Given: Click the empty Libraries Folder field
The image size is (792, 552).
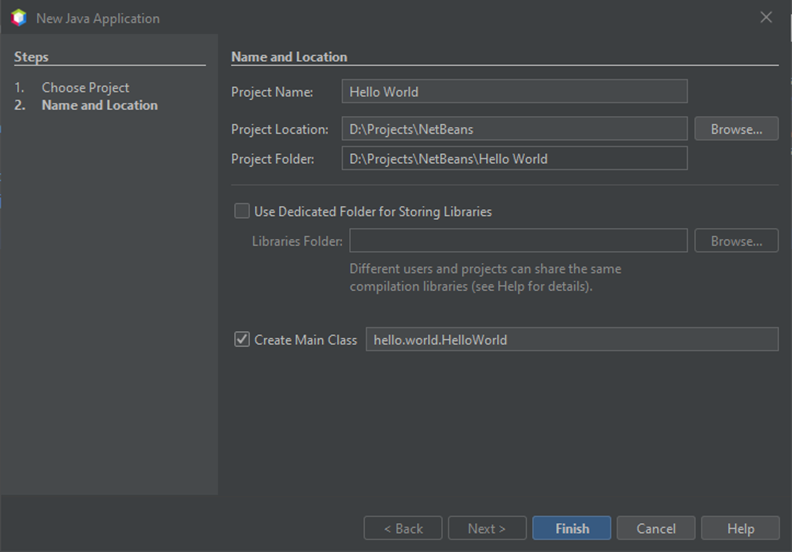Looking at the screenshot, I should coord(518,241).
